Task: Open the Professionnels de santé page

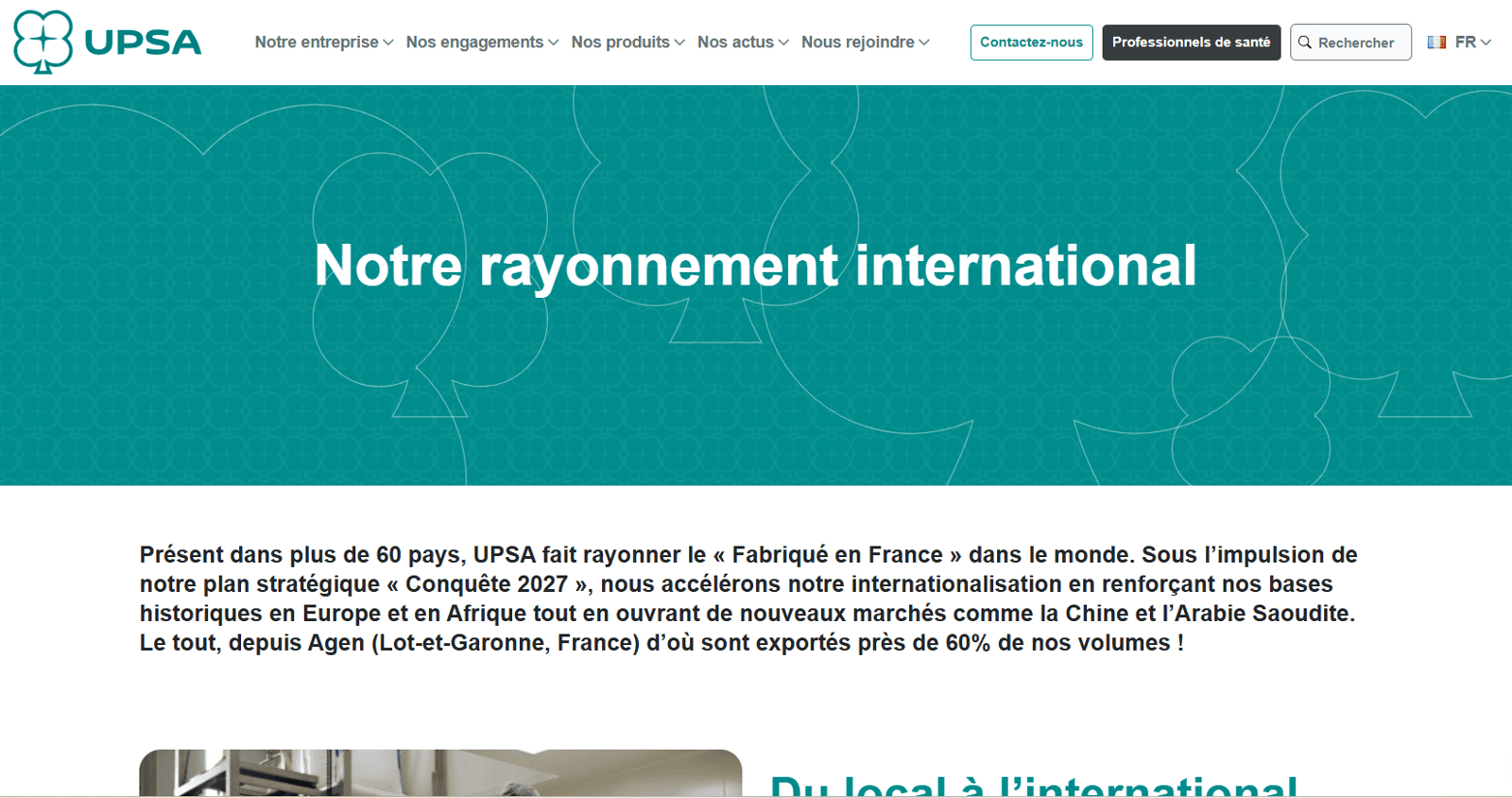Action: pos(1192,43)
